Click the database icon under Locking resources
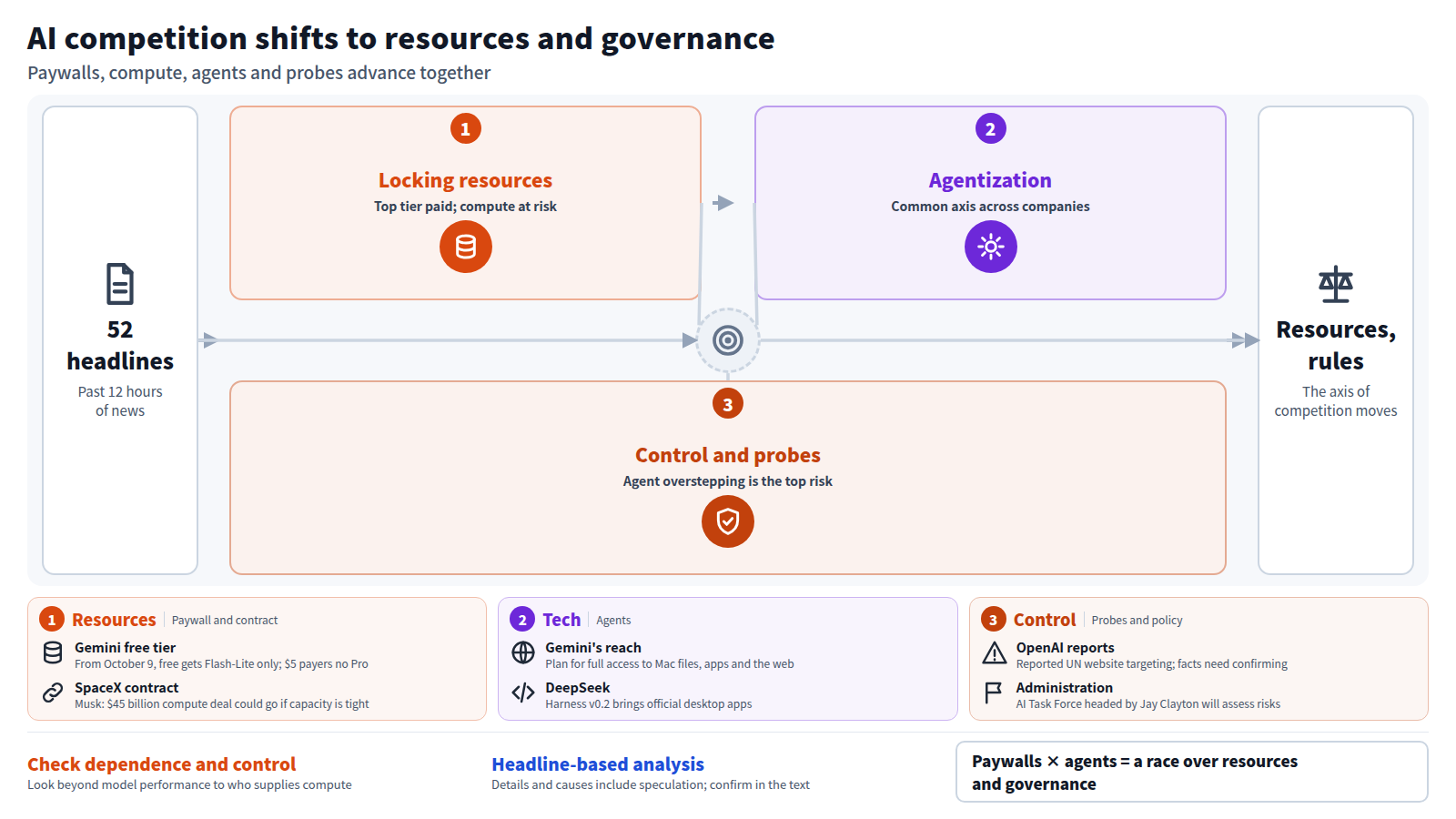Image resolution: width=1456 pixels, height=819 pixels. click(466, 247)
